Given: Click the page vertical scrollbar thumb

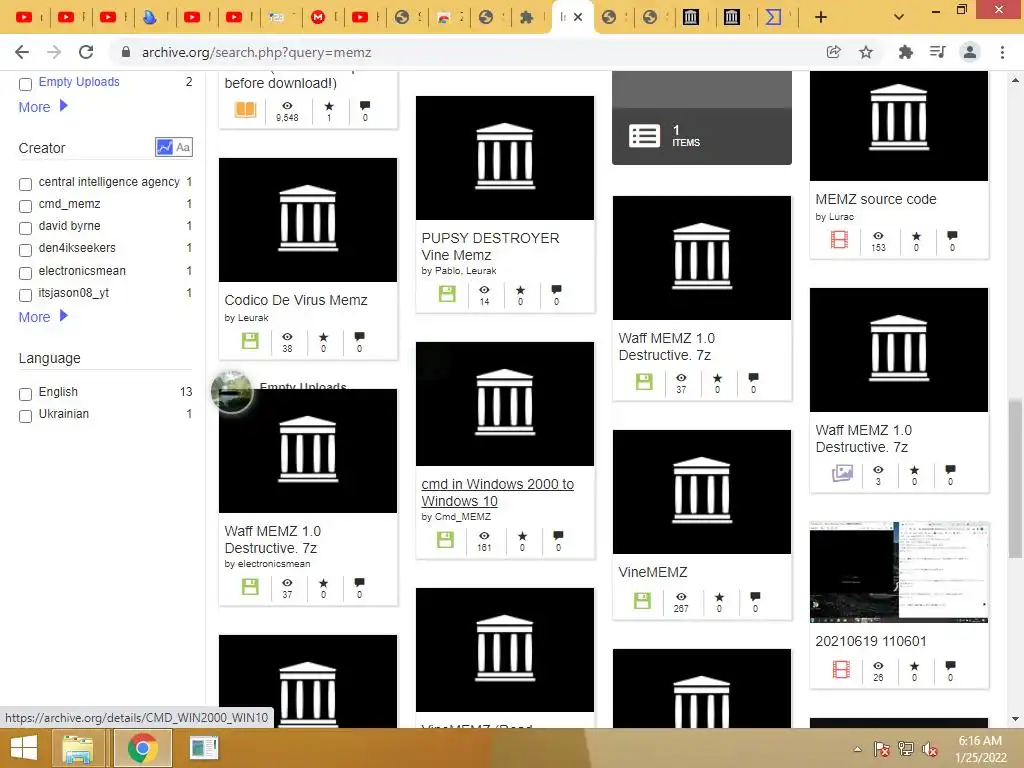Looking at the screenshot, I should click(x=1015, y=479).
